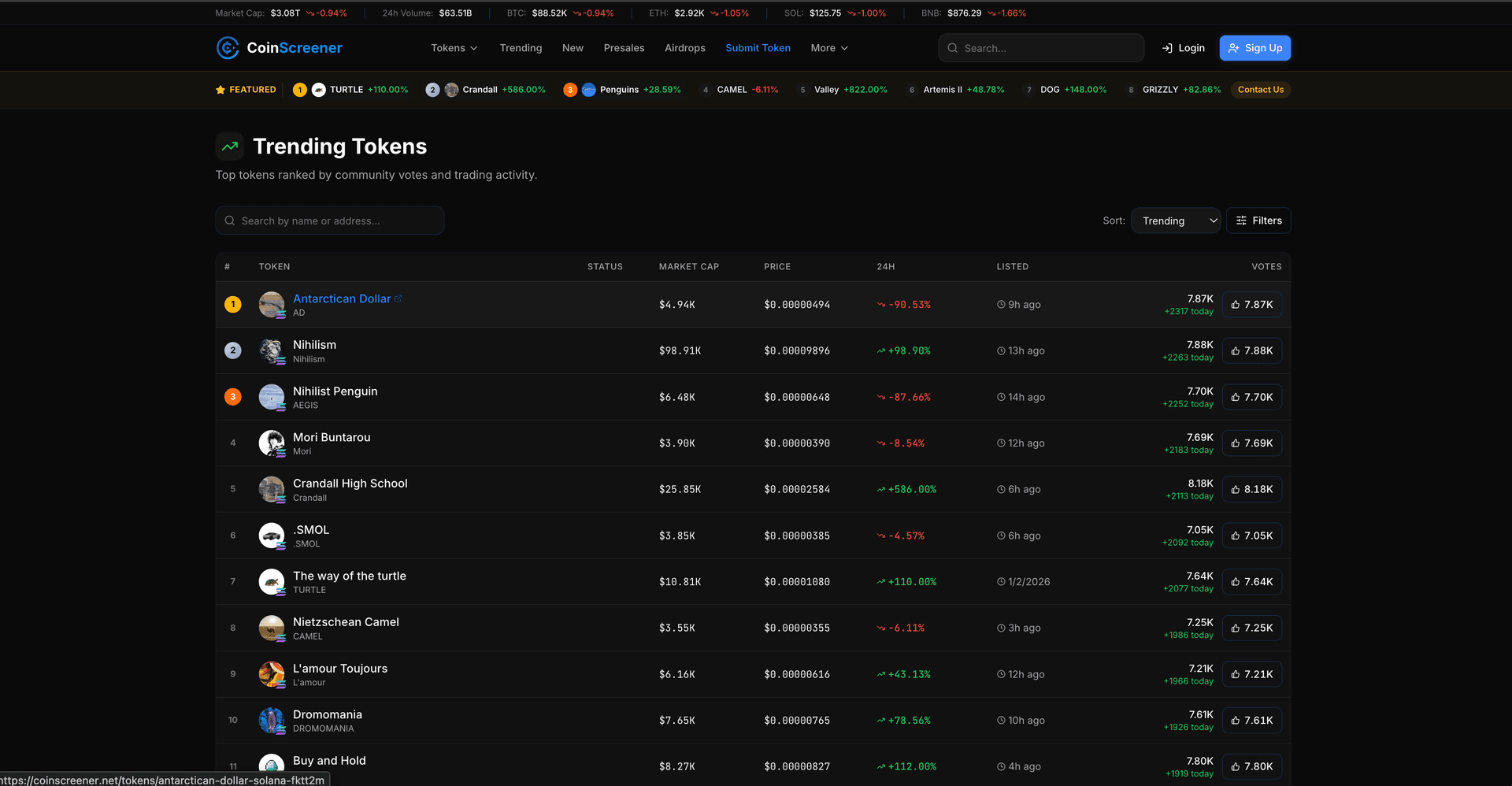1512x786 pixels.
Task: Open external link icon beside Antarctican Dollar
Action: tap(398, 298)
